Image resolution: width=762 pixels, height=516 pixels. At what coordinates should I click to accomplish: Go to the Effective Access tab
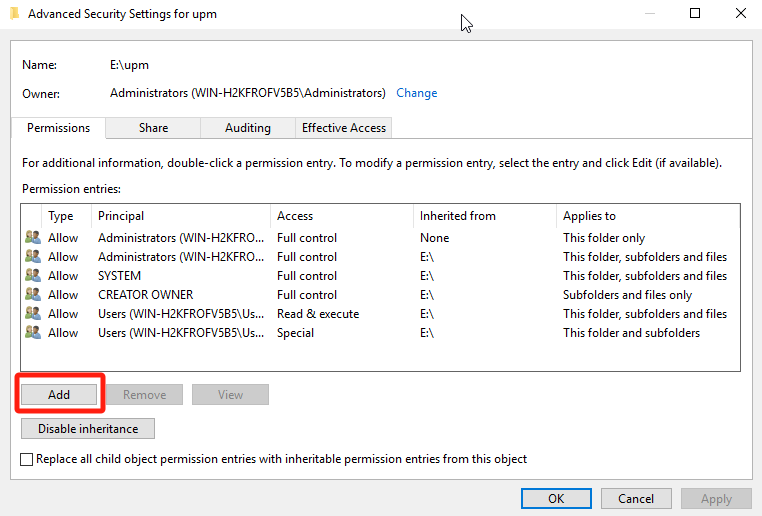(344, 128)
